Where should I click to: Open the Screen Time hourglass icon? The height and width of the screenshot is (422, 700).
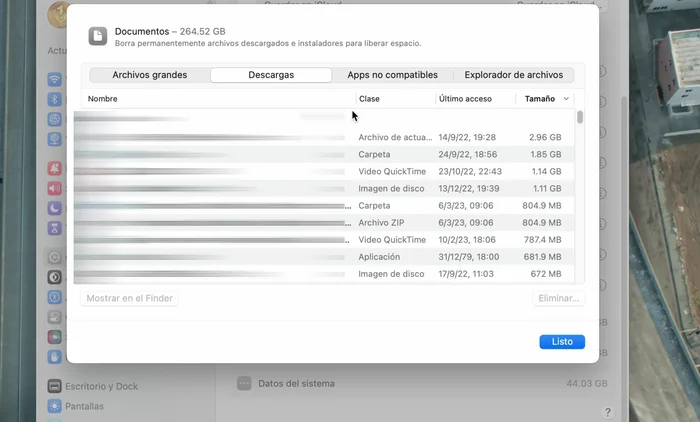point(54,228)
